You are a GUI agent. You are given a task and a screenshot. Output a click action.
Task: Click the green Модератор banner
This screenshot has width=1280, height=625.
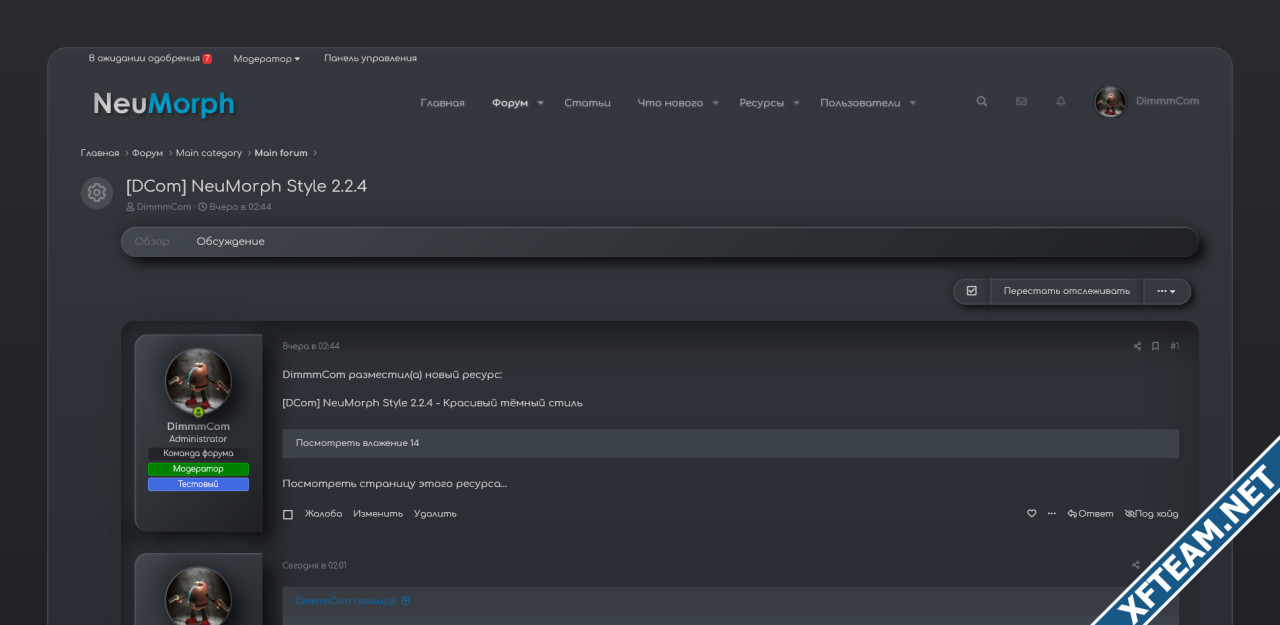(x=198, y=469)
